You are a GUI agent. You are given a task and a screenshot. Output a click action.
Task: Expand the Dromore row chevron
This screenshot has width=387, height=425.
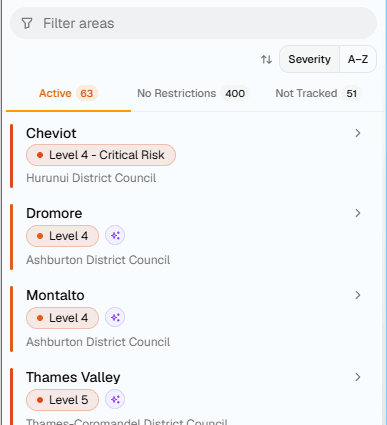358,213
